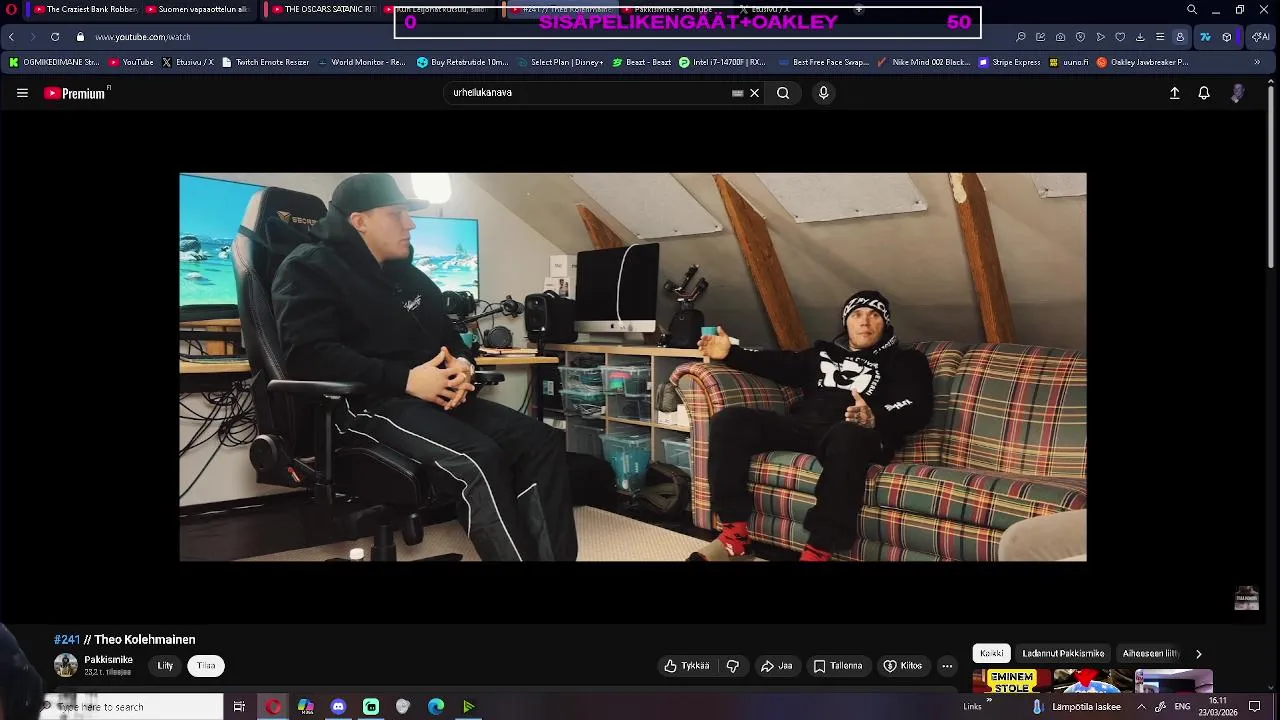Open YouTube notifications bell
Viewport: 1280px width, 720px height.
pos(1204,93)
